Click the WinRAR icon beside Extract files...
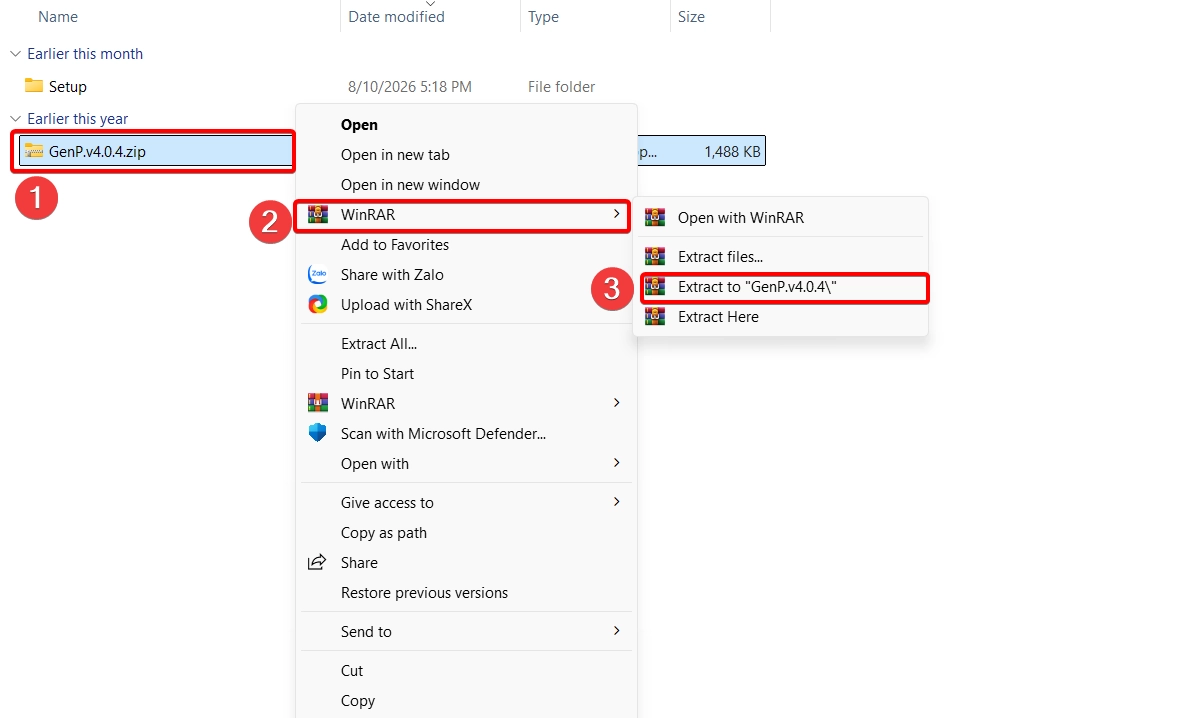Screen dimensions: 1202x718 tap(655, 257)
